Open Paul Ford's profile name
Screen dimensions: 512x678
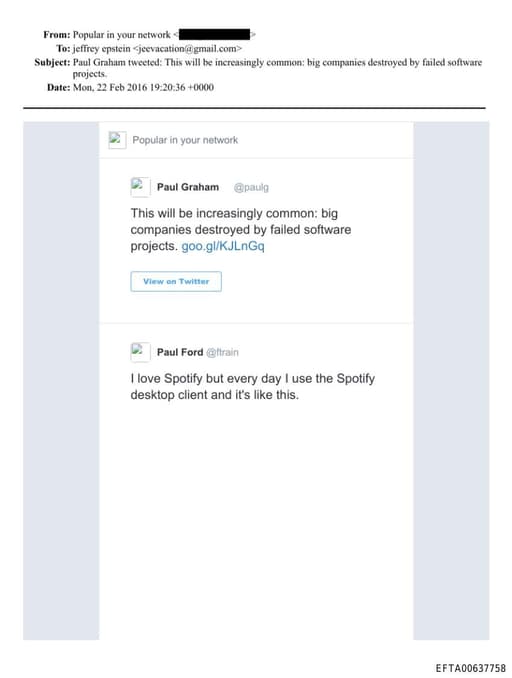(180, 352)
